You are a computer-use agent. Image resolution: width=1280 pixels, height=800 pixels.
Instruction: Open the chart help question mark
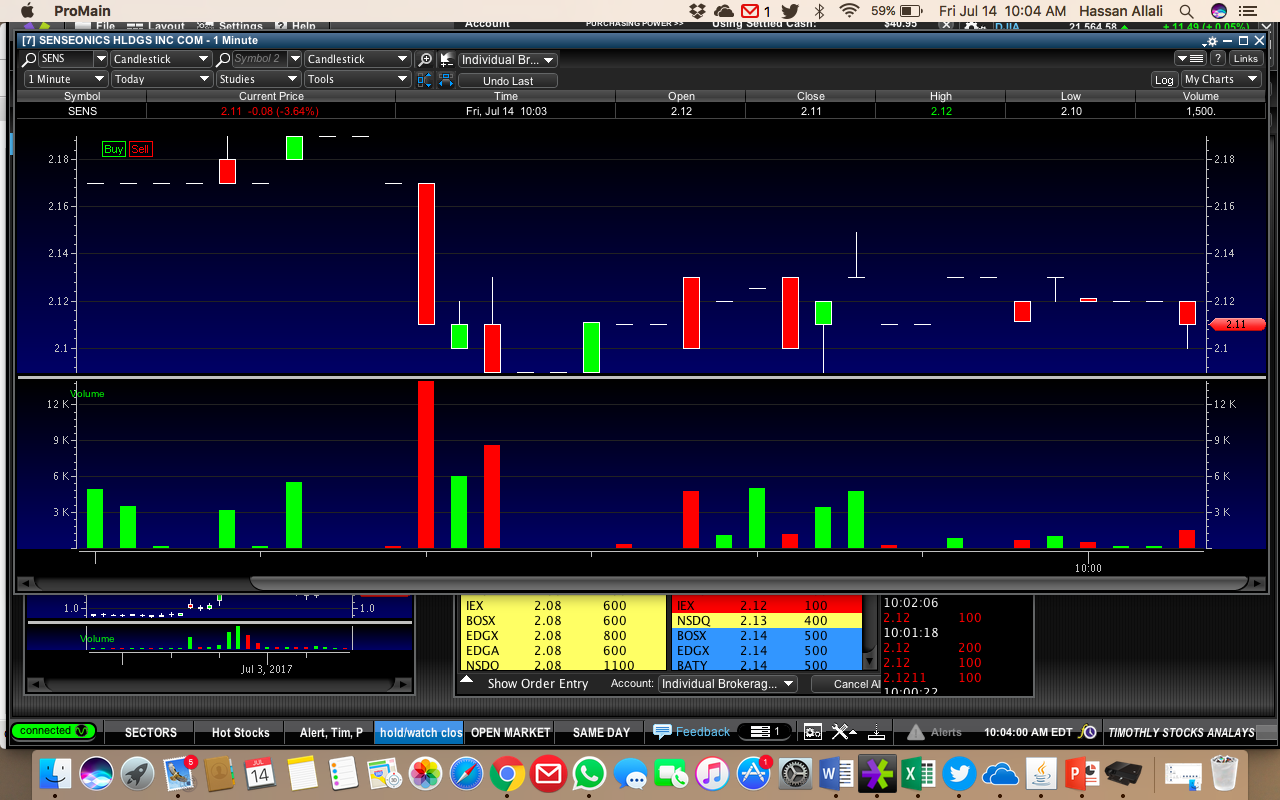(x=1218, y=59)
